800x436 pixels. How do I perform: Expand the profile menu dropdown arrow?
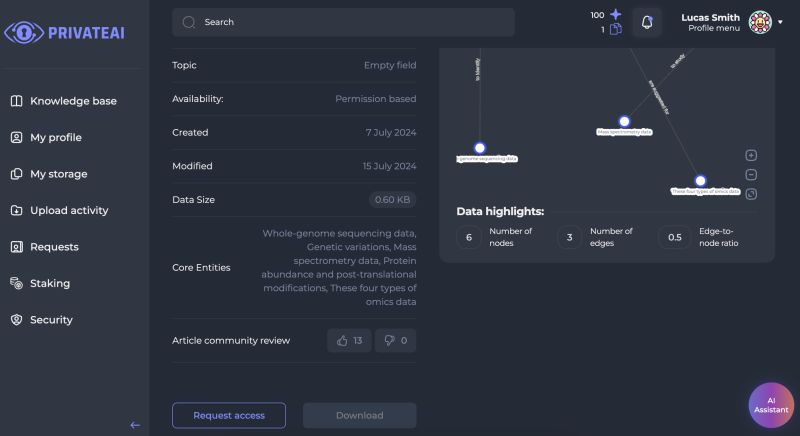[780, 22]
